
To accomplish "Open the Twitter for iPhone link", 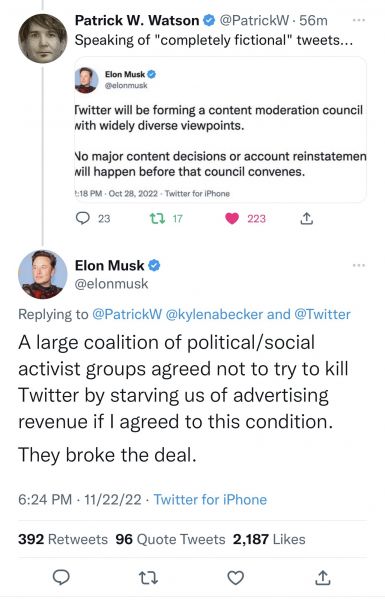I will tap(210, 499).
